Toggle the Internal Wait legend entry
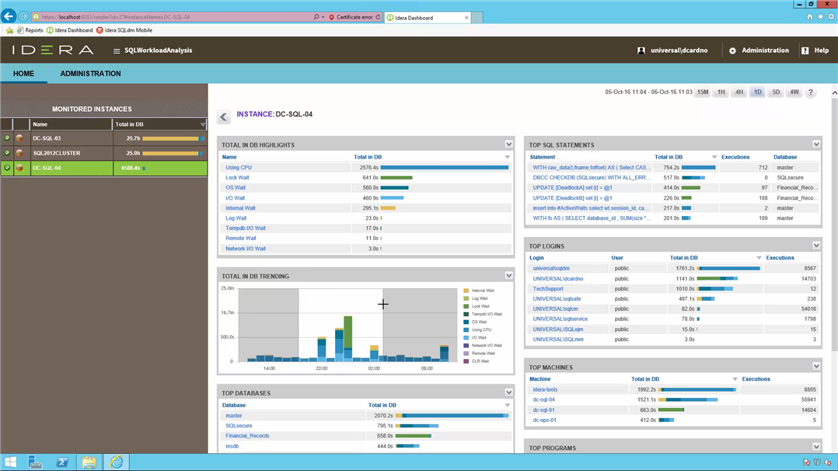This screenshot has width=838, height=471. 479,290
